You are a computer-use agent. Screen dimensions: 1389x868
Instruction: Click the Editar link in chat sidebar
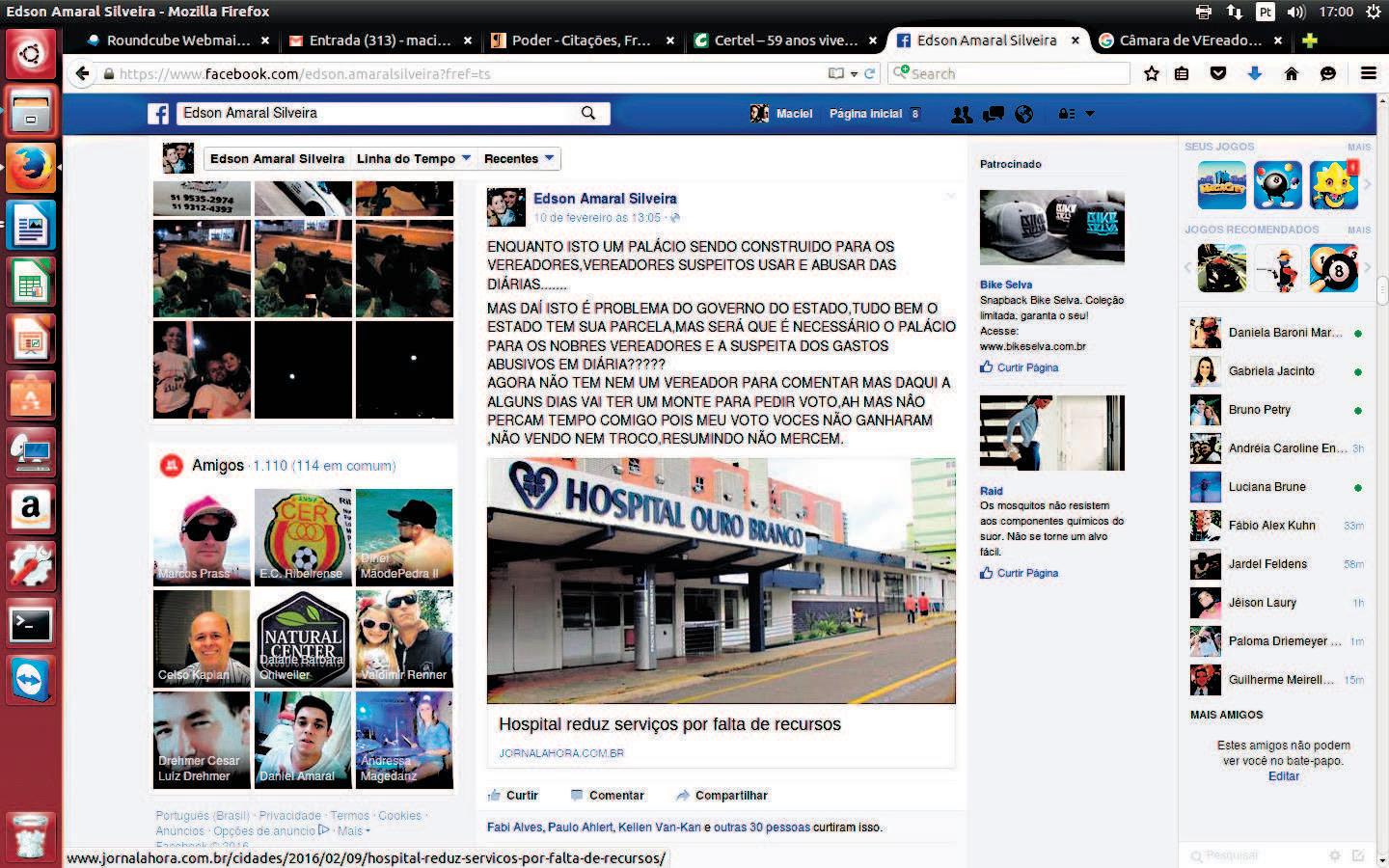coord(1283,776)
